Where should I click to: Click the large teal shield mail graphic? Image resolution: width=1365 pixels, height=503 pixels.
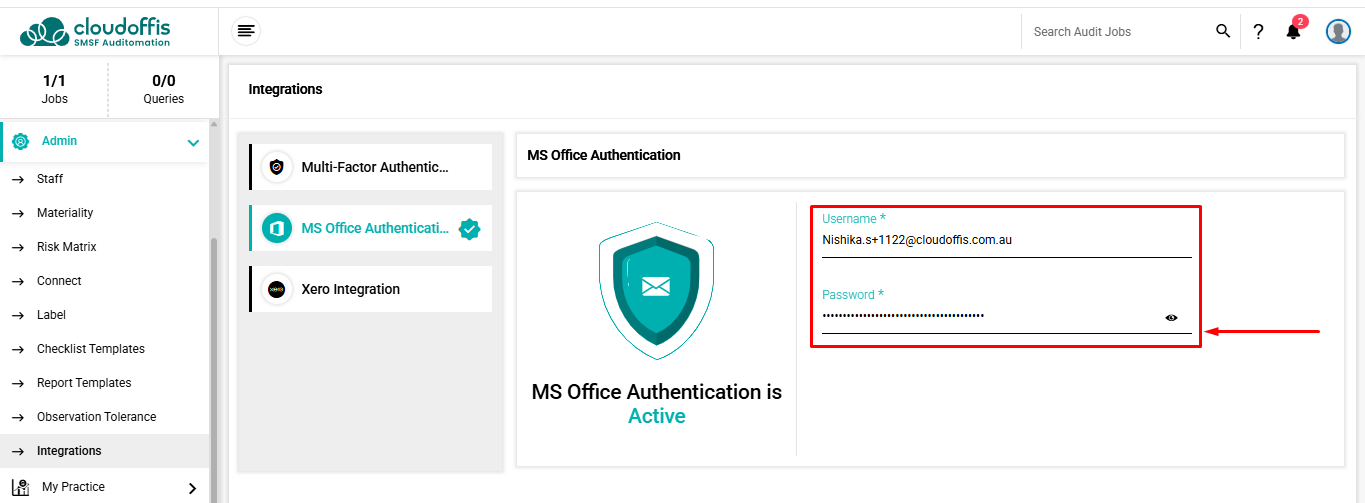point(656,291)
